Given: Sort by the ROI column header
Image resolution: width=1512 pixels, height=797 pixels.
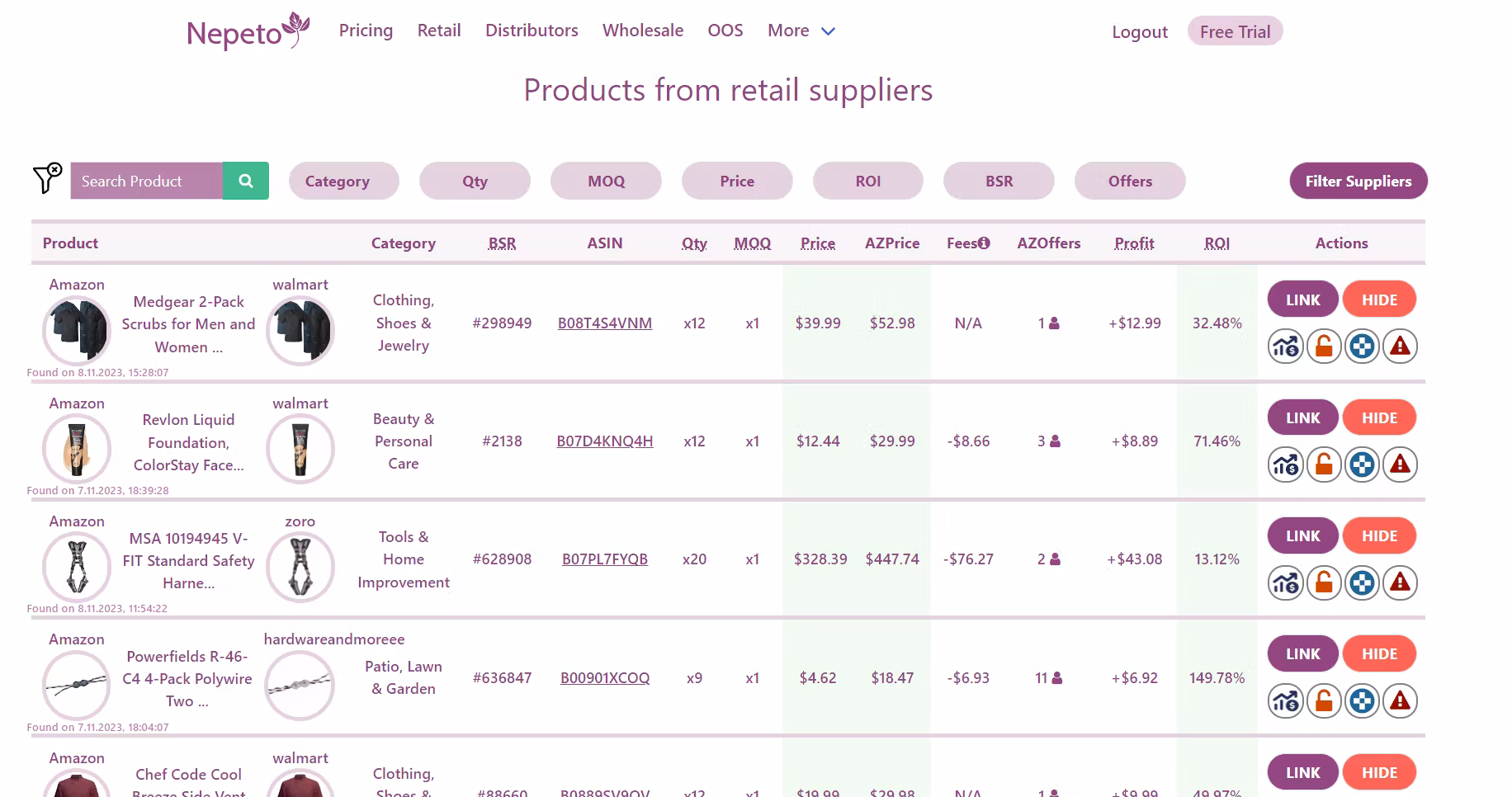Looking at the screenshot, I should coord(1217,243).
